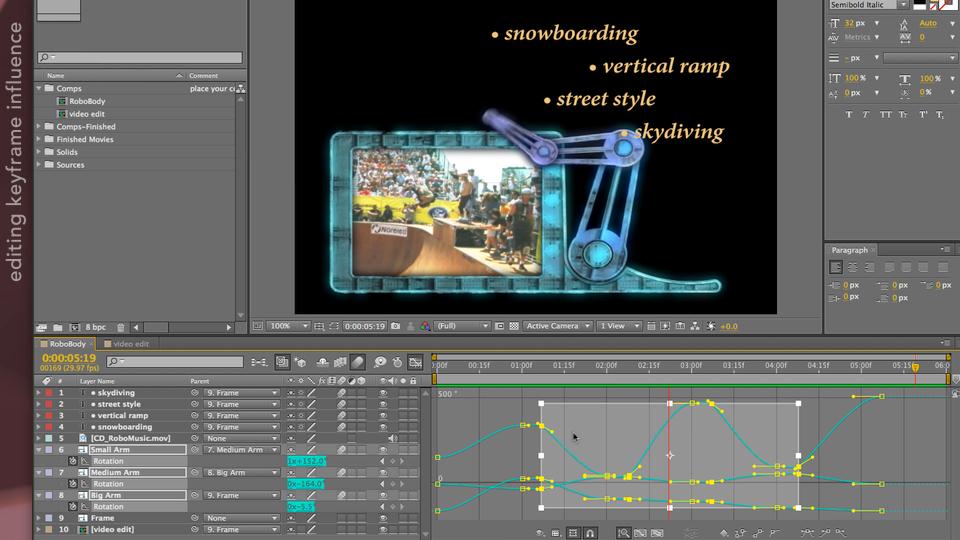The width and height of the screenshot is (960, 540).
Task: Click the trash icon in the Project panel
Action: (121, 328)
